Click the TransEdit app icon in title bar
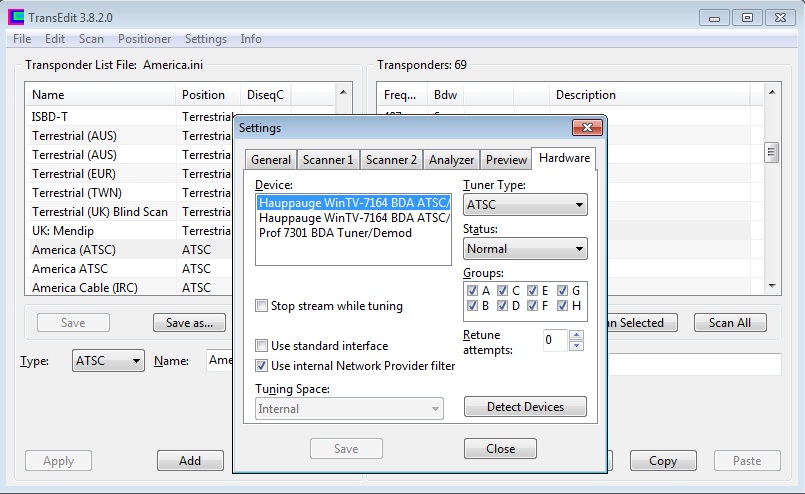The height and width of the screenshot is (494, 805). coord(16,17)
